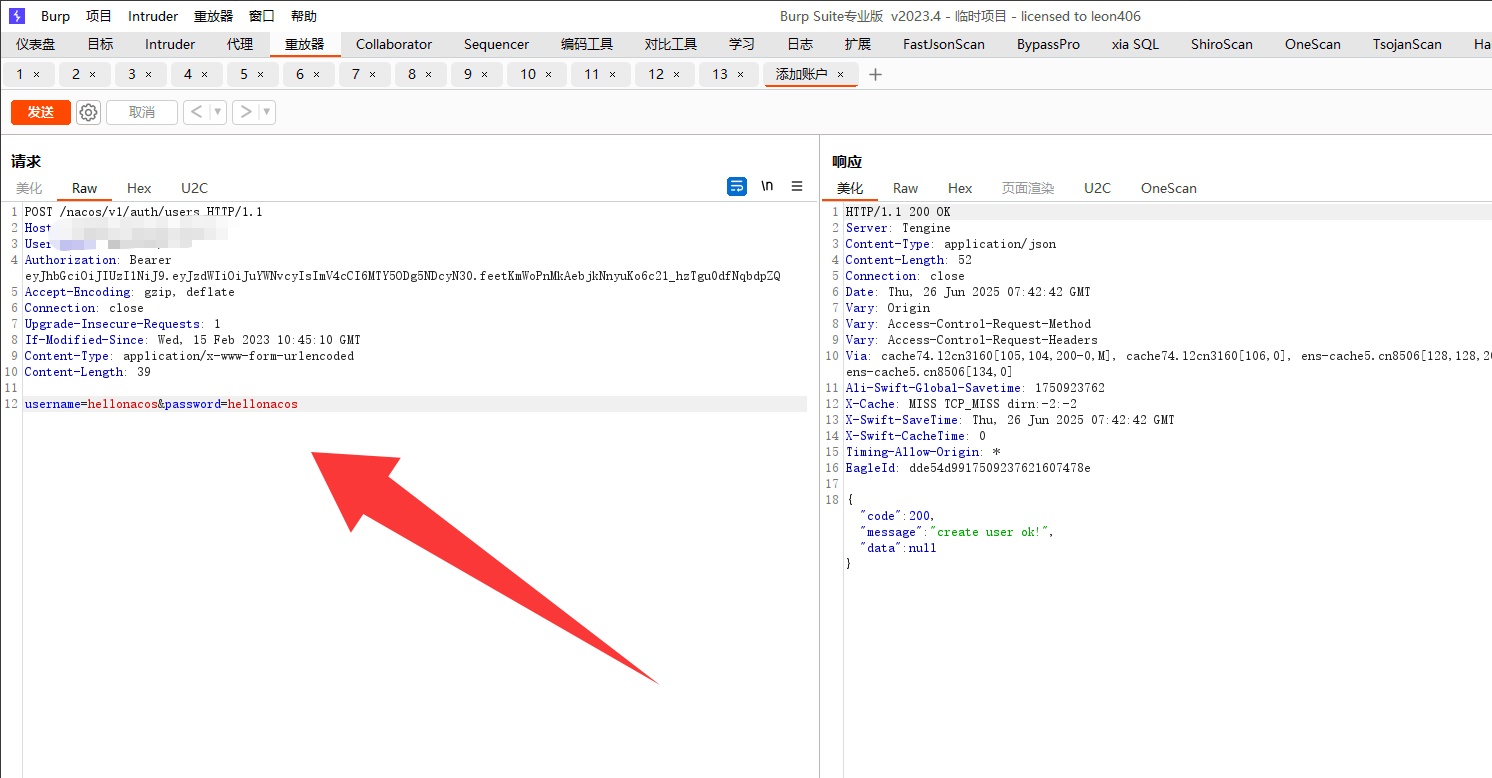1492x778 pixels.
Task: Open the 帮助 menu
Action: 304,16
